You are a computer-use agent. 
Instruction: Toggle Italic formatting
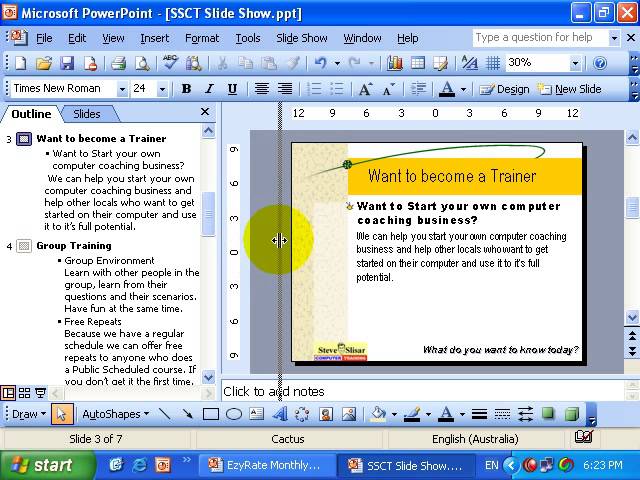tap(209, 89)
